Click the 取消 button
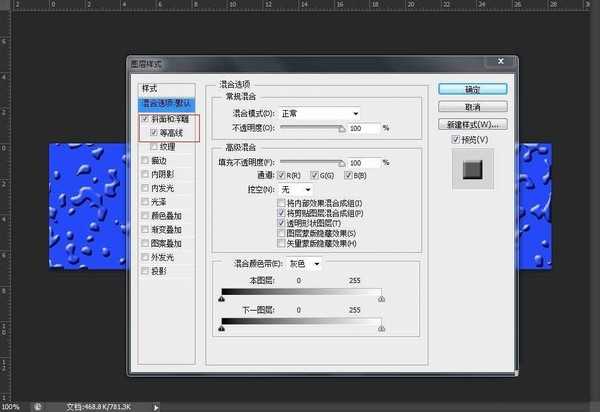 pos(473,106)
